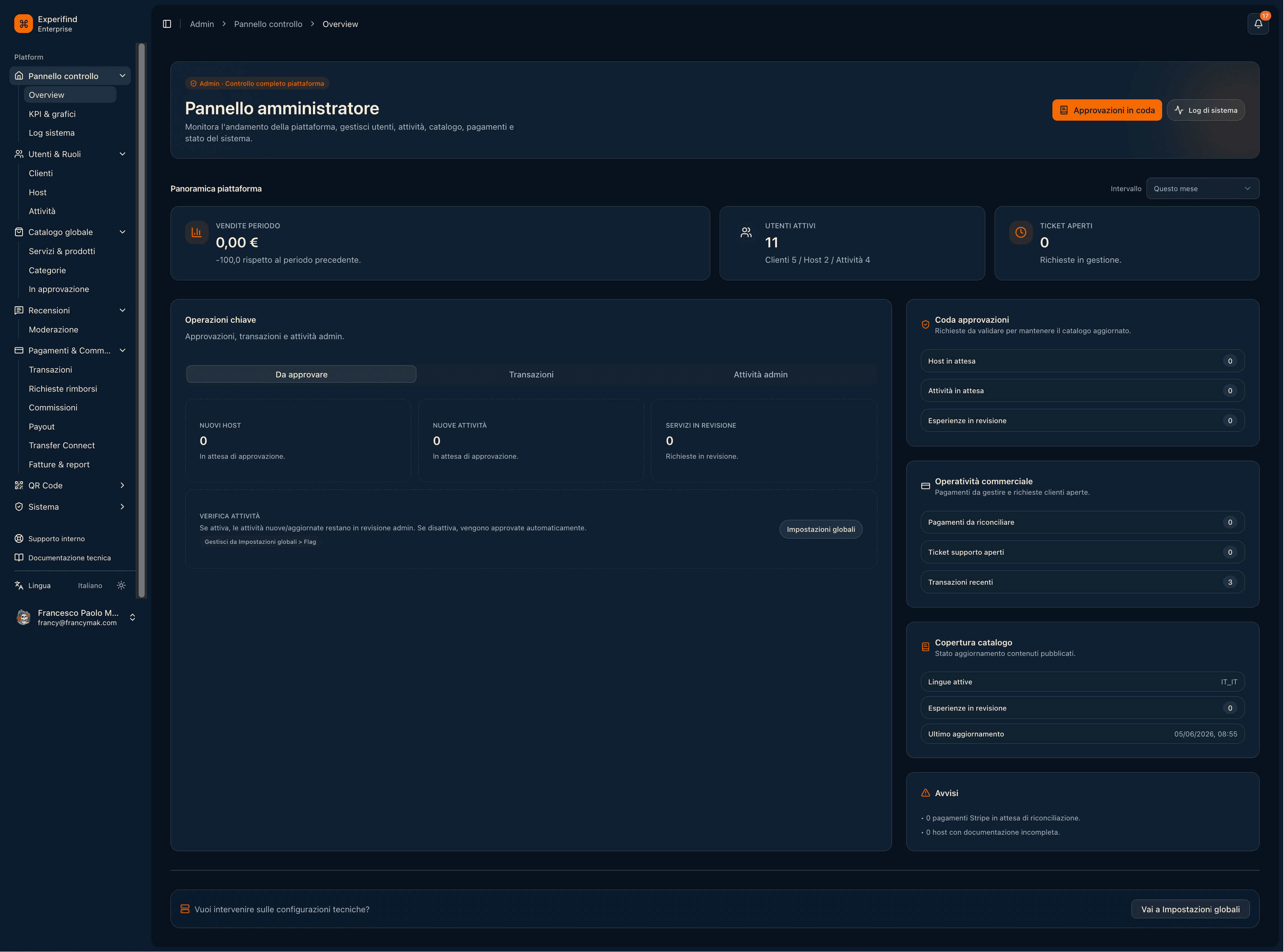This screenshot has width=1284, height=952.
Task: Collapse the Recensioni chevron
Action: [122, 310]
